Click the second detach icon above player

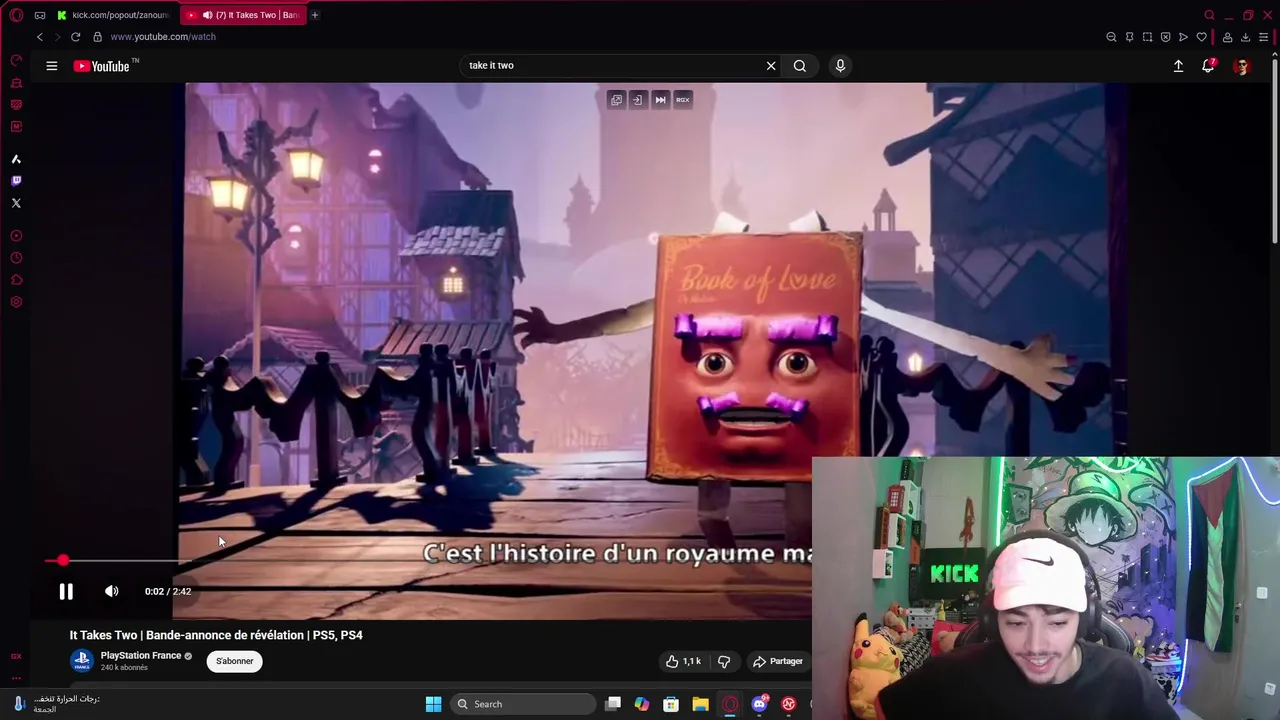coord(638,100)
